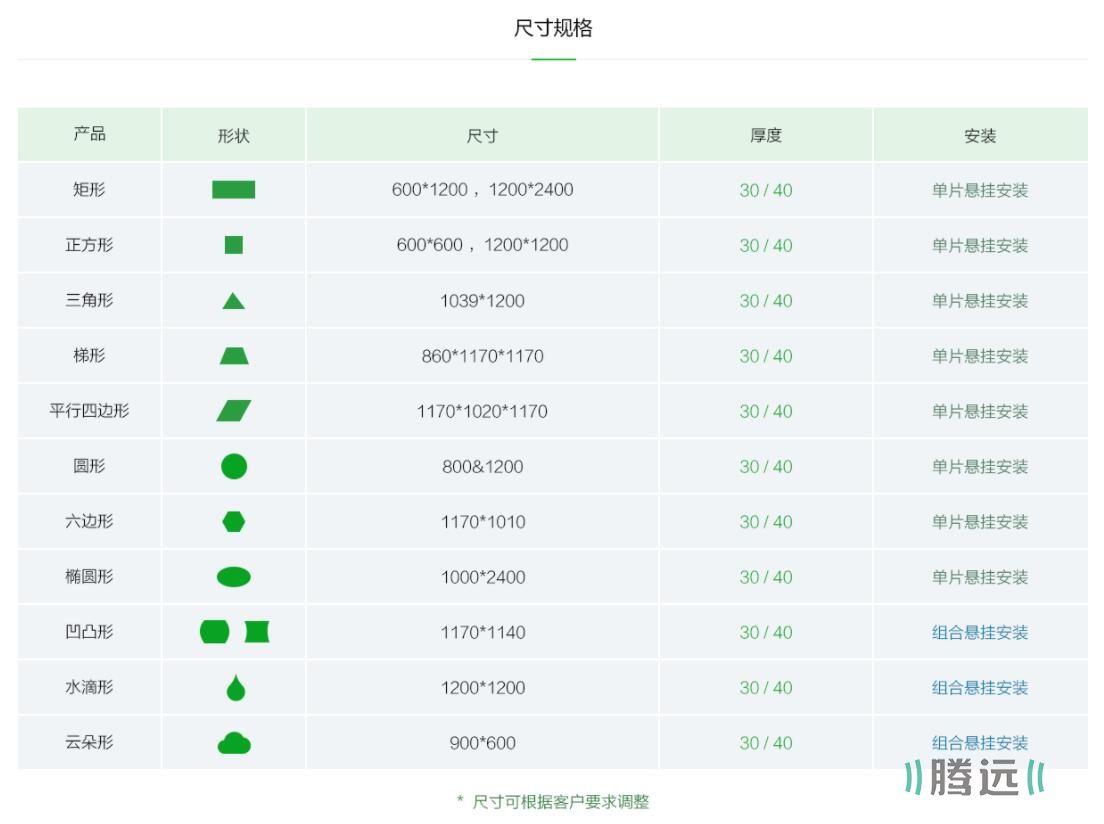Select the 1039*1200 size cell
The width and height of the screenshot is (1104, 824).
[x=482, y=301]
